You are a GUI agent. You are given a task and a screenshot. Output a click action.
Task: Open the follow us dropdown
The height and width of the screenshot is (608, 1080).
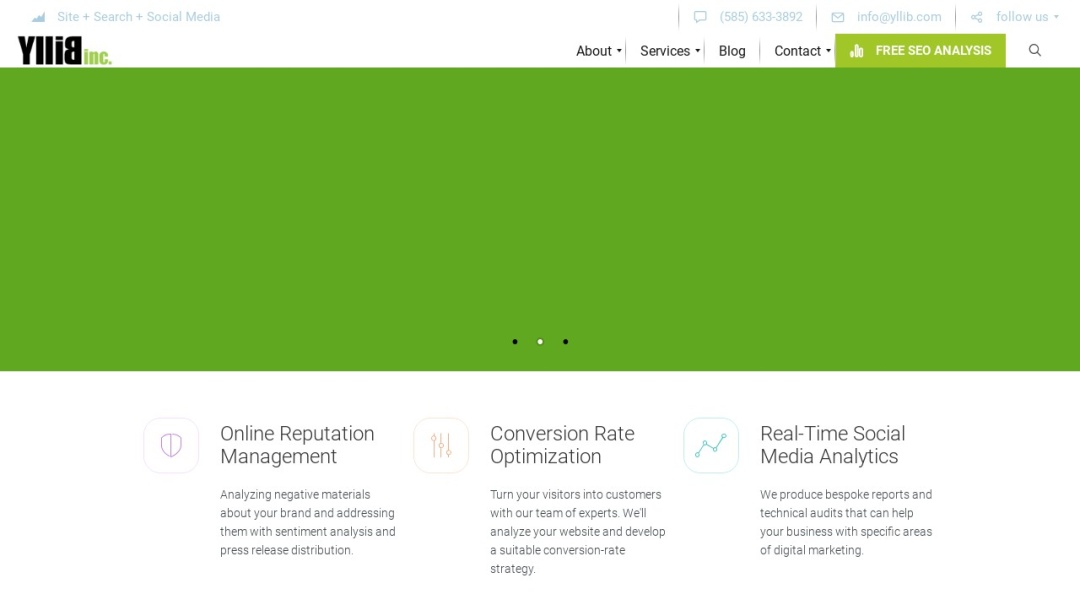pyautogui.click(x=1022, y=16)
